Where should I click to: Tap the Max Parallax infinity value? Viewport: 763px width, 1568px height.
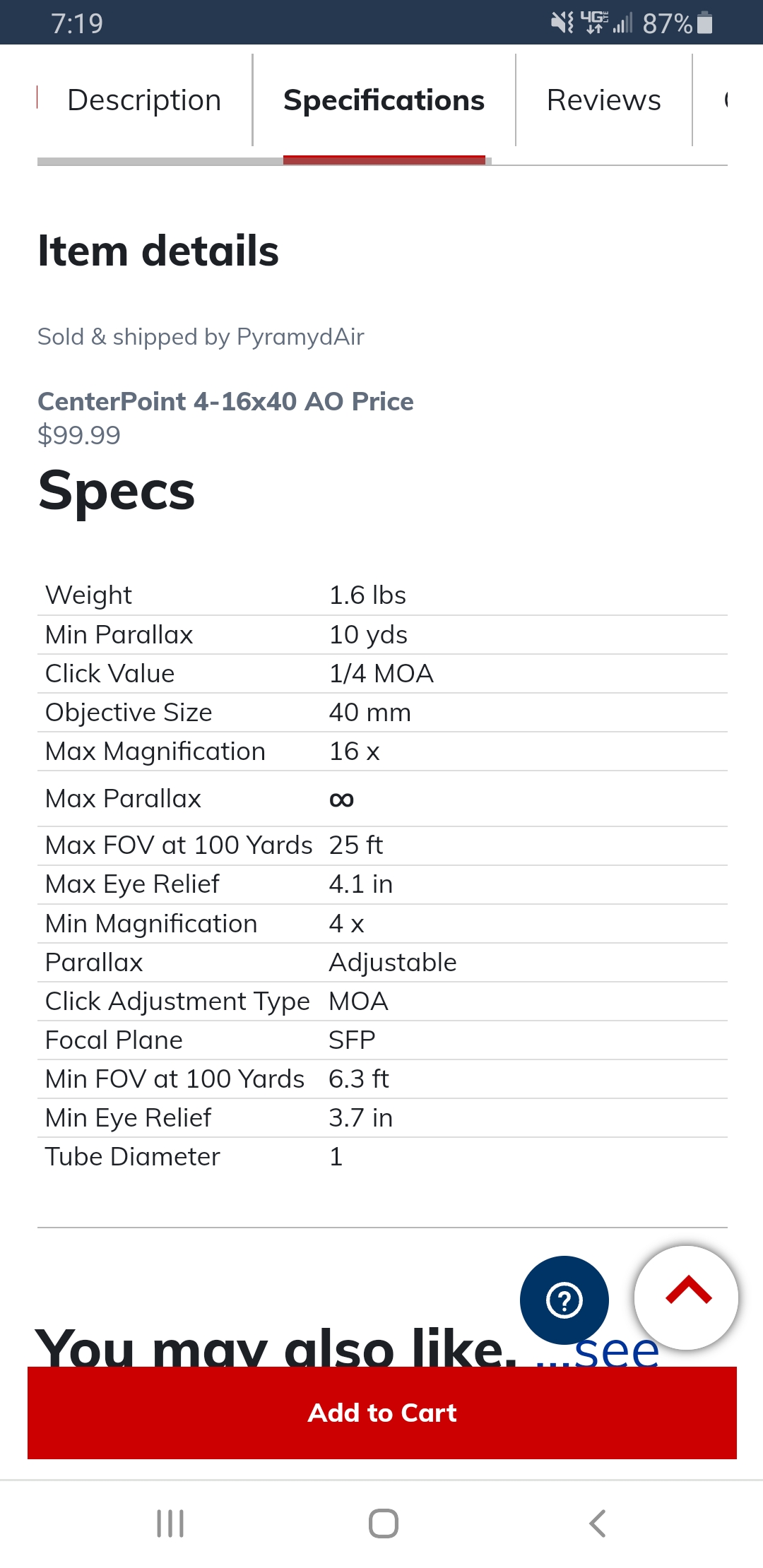342,800
